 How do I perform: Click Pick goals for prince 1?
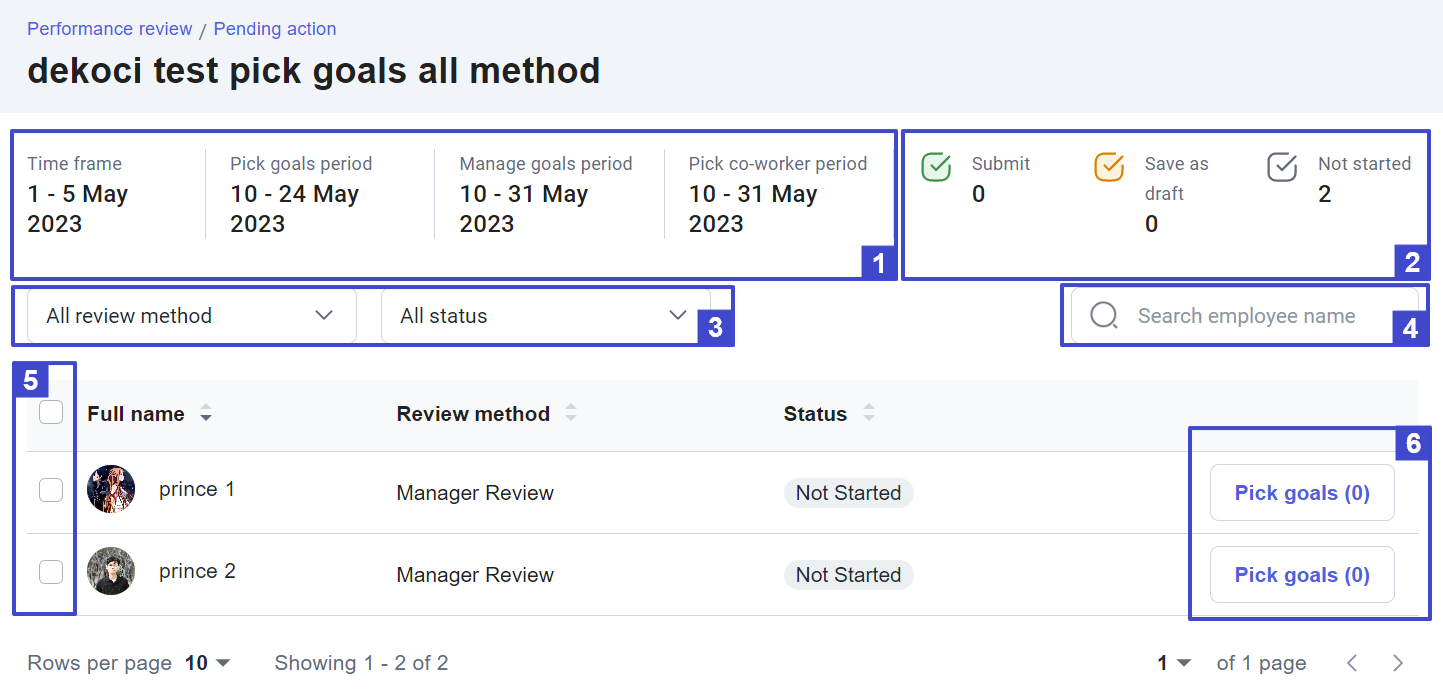pyautogui.click(x=1301, y=492)
